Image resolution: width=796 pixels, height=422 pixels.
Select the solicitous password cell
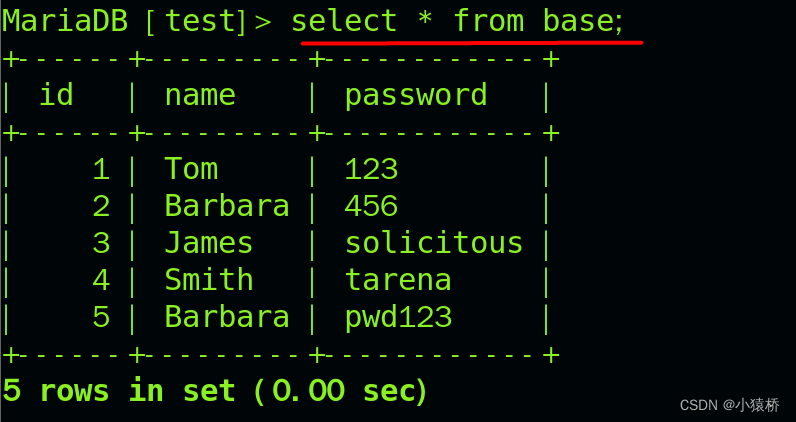434,243
